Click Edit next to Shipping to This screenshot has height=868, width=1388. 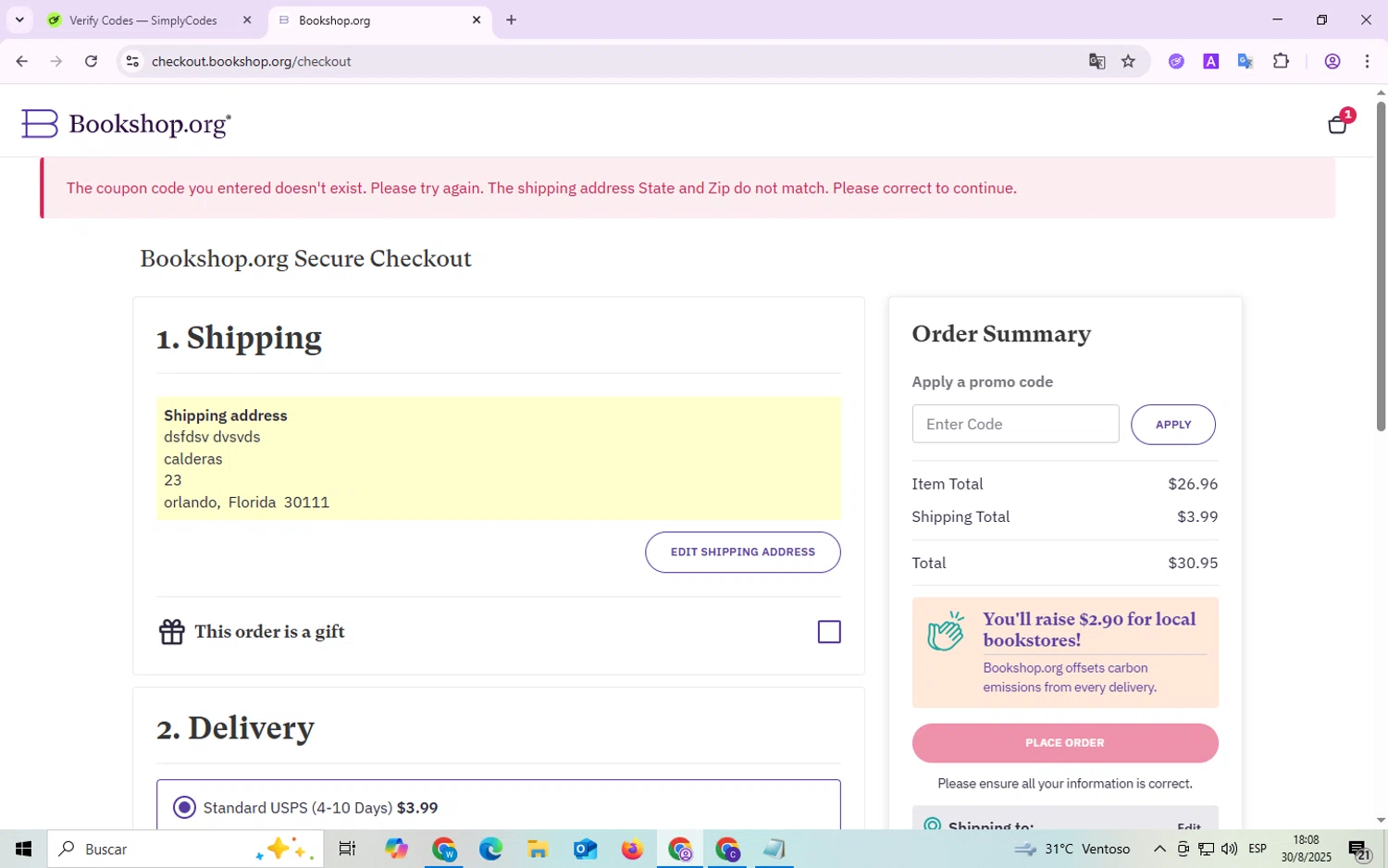[1189, 825]
